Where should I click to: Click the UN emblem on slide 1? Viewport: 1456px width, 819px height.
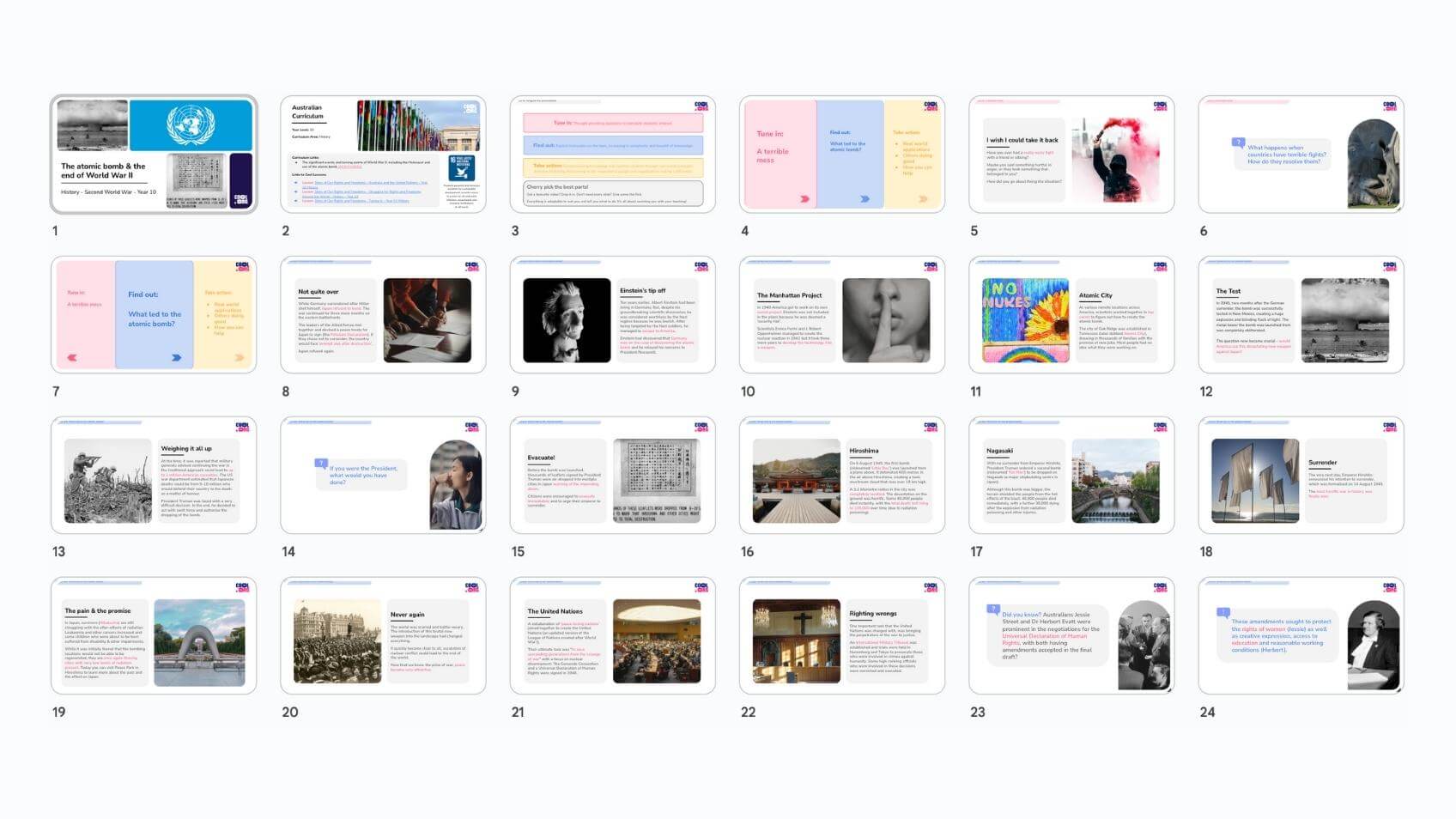tap(191, 124)
